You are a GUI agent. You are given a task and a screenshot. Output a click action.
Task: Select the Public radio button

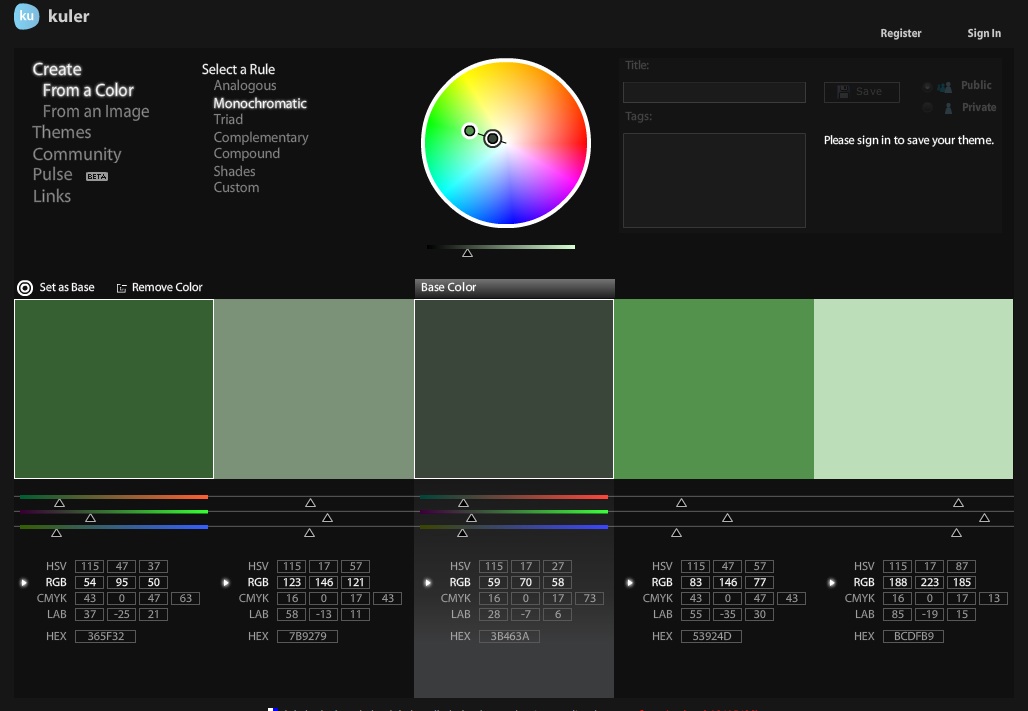pyautogui.click(x=927, y=85)
